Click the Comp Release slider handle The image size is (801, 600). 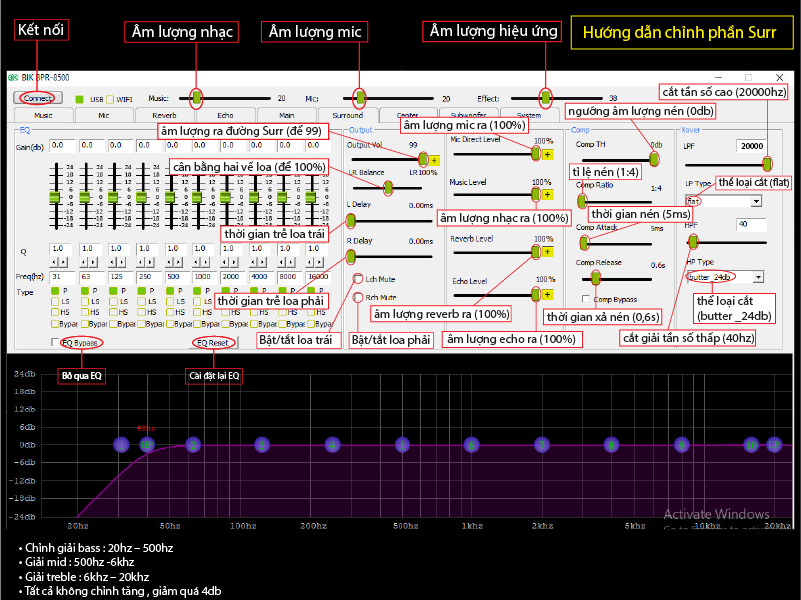point(596,278)
